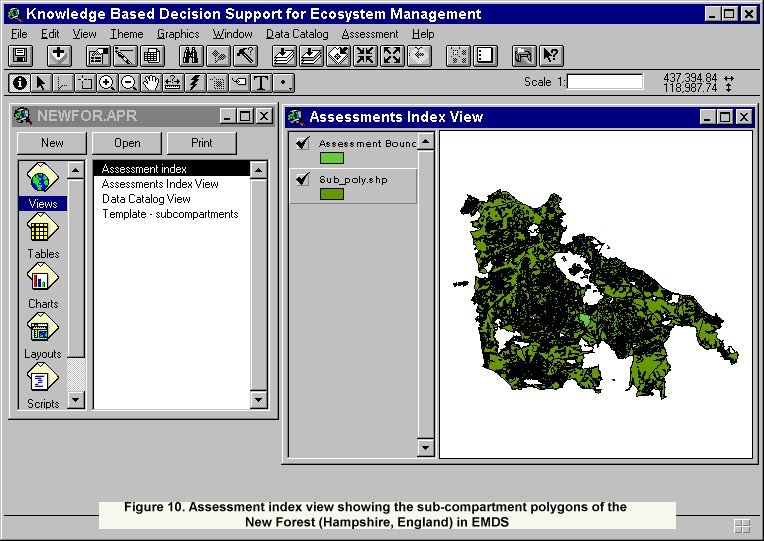Click the views list scroll-down arrow
764x541 pixels.
[258, 400]
